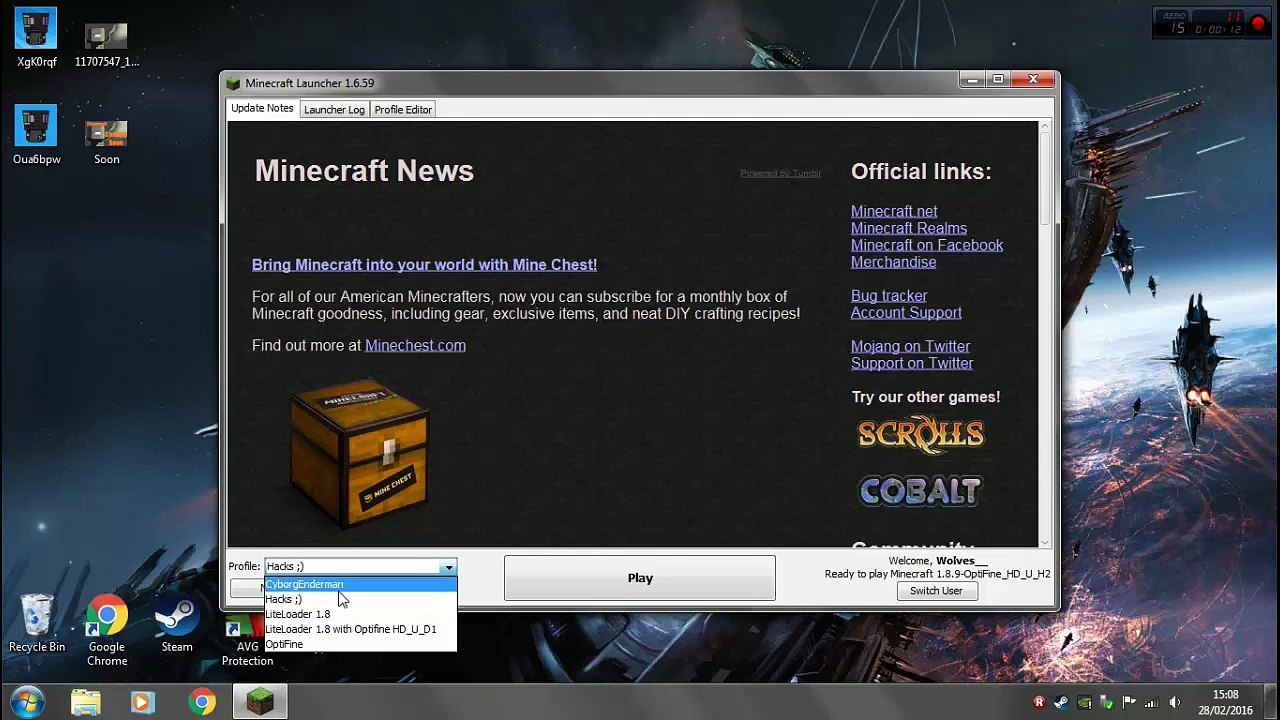Click the red R tray icon
This screenshot has height=720, width=1280.
coord(1039,703)
